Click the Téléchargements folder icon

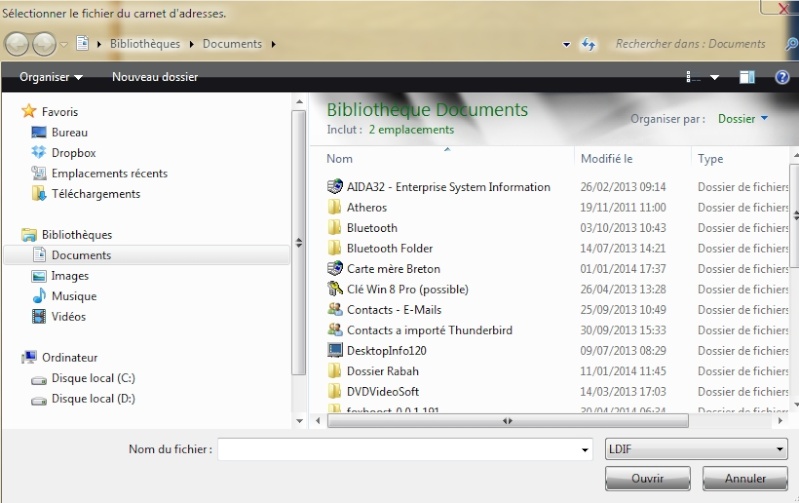click(39, 194)
